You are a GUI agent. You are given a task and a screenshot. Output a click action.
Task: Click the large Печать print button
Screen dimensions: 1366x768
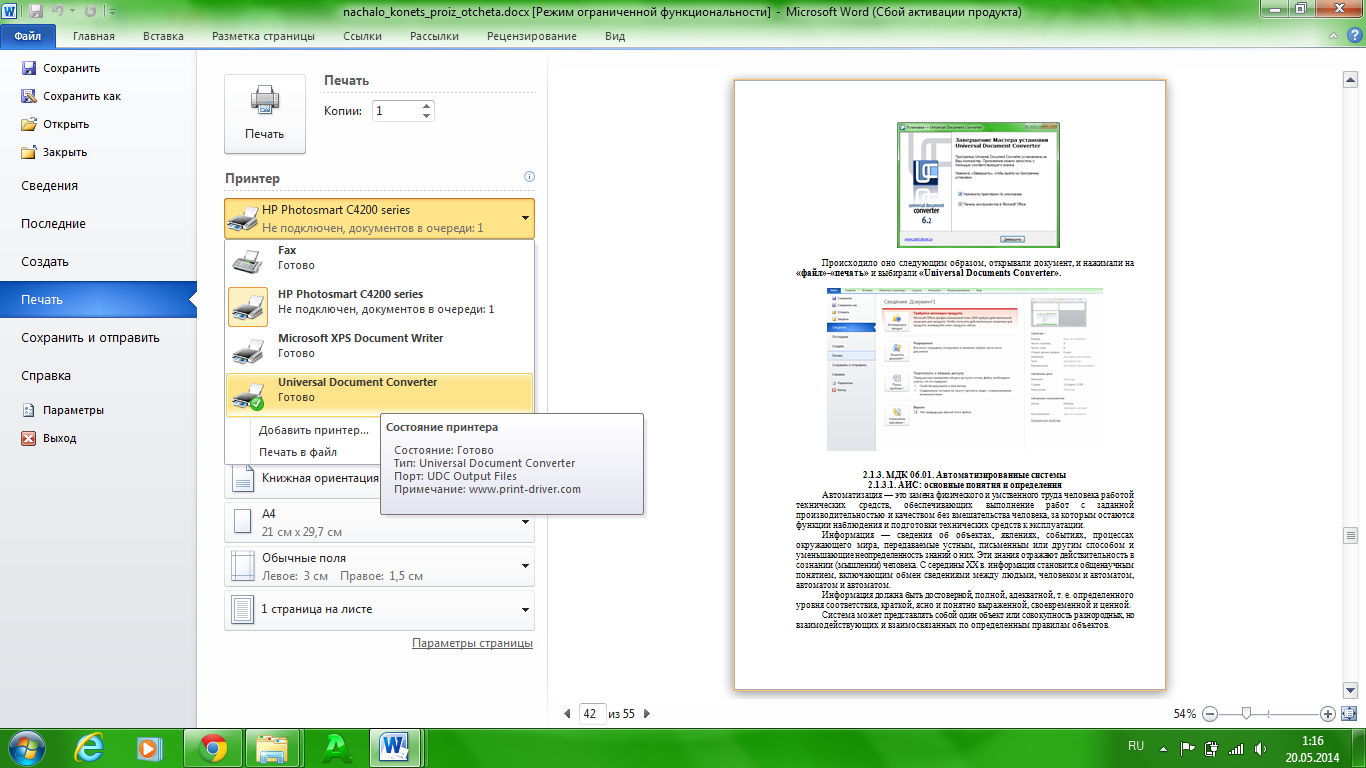click(x=265, y=114)
